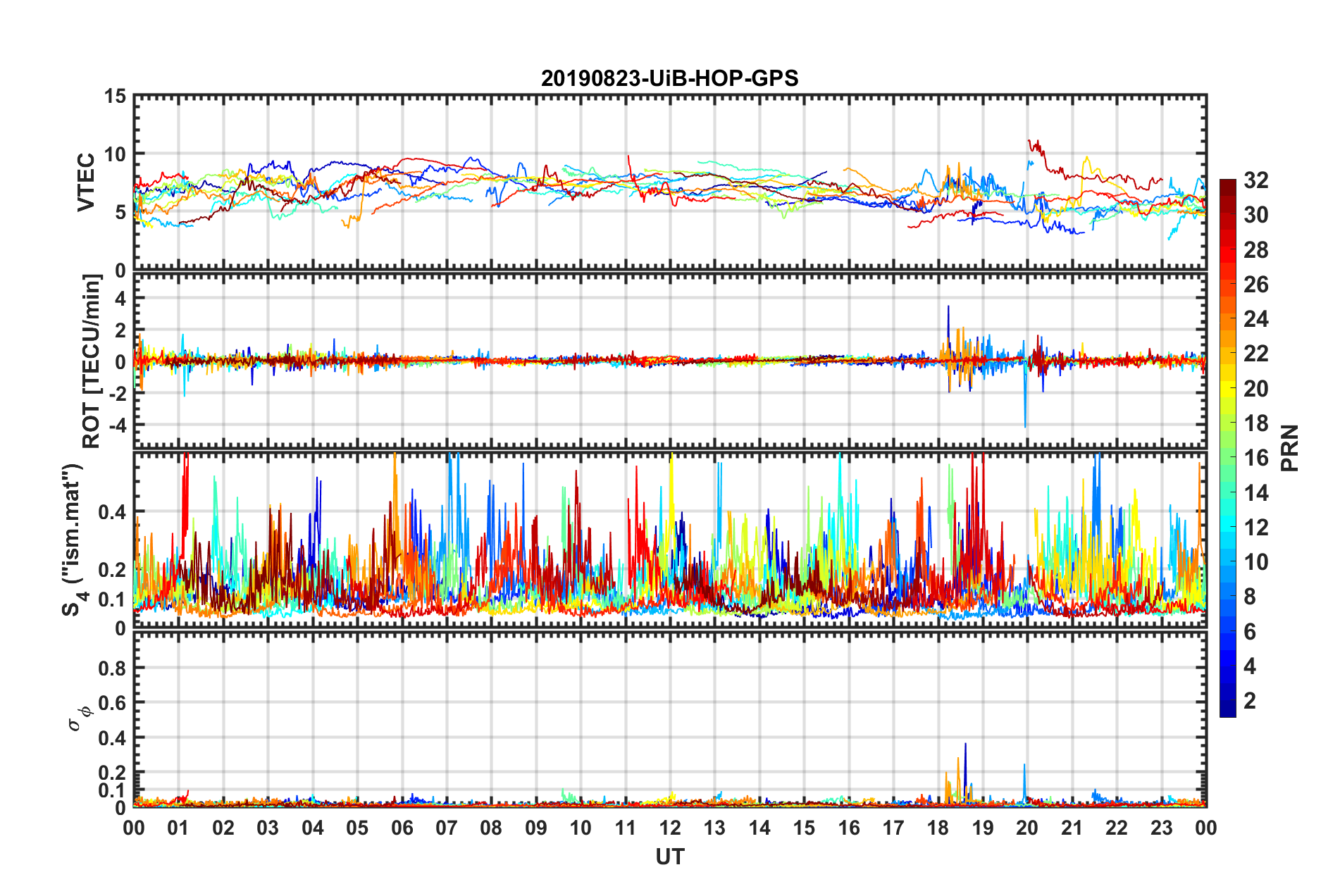Select the UT x-axis label

(x=669, y=857)
